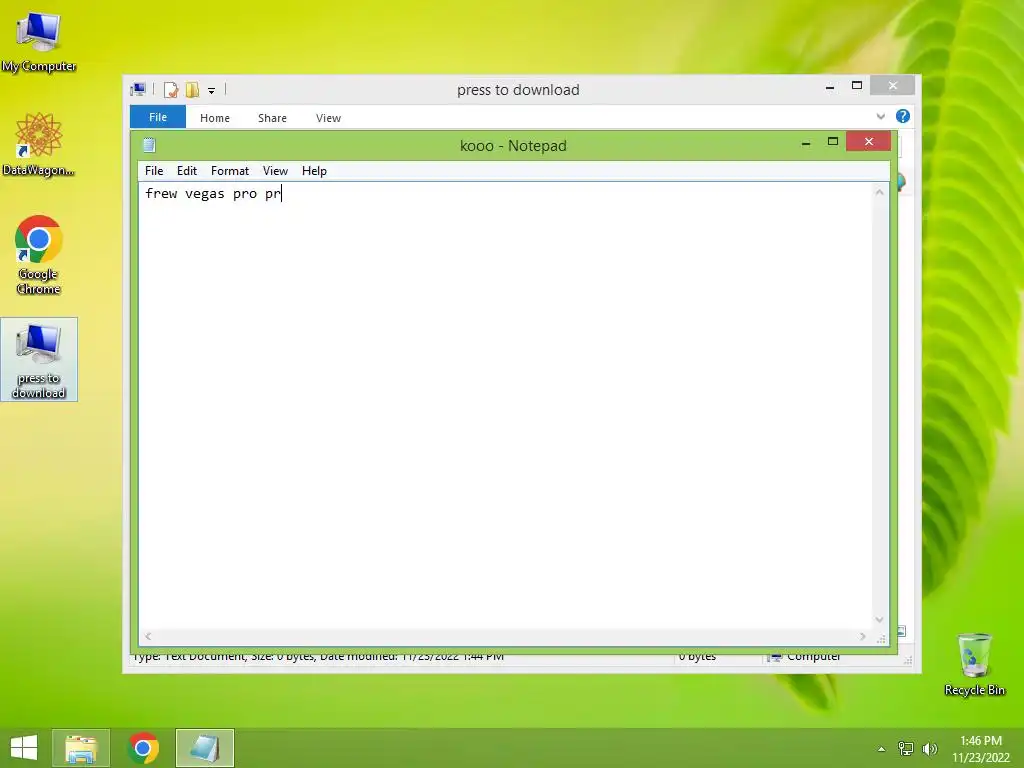1024x768 pixels.
Task: Close the kooo Notepad window
Action: tap(869, 142)
